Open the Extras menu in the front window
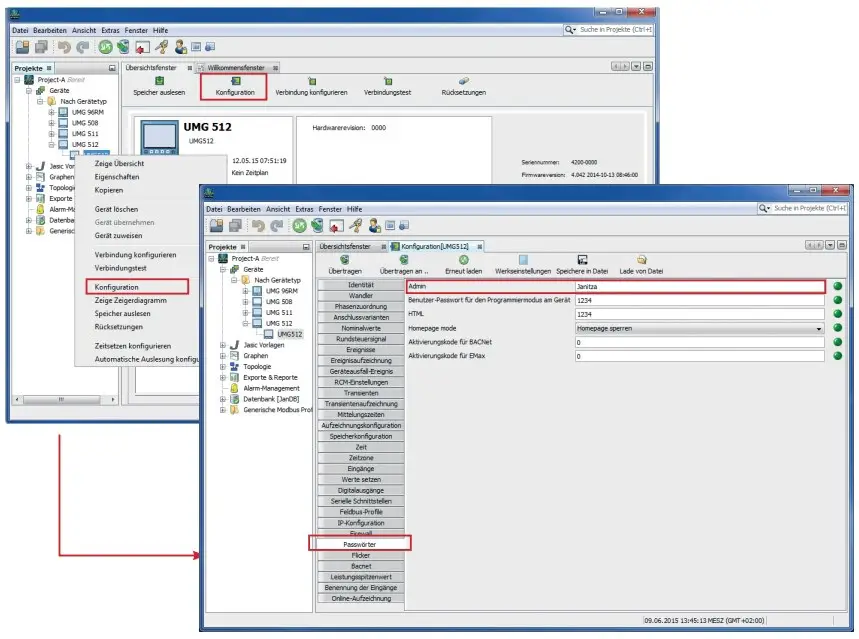This screenshot has height=639, width=859. (304, 209)
